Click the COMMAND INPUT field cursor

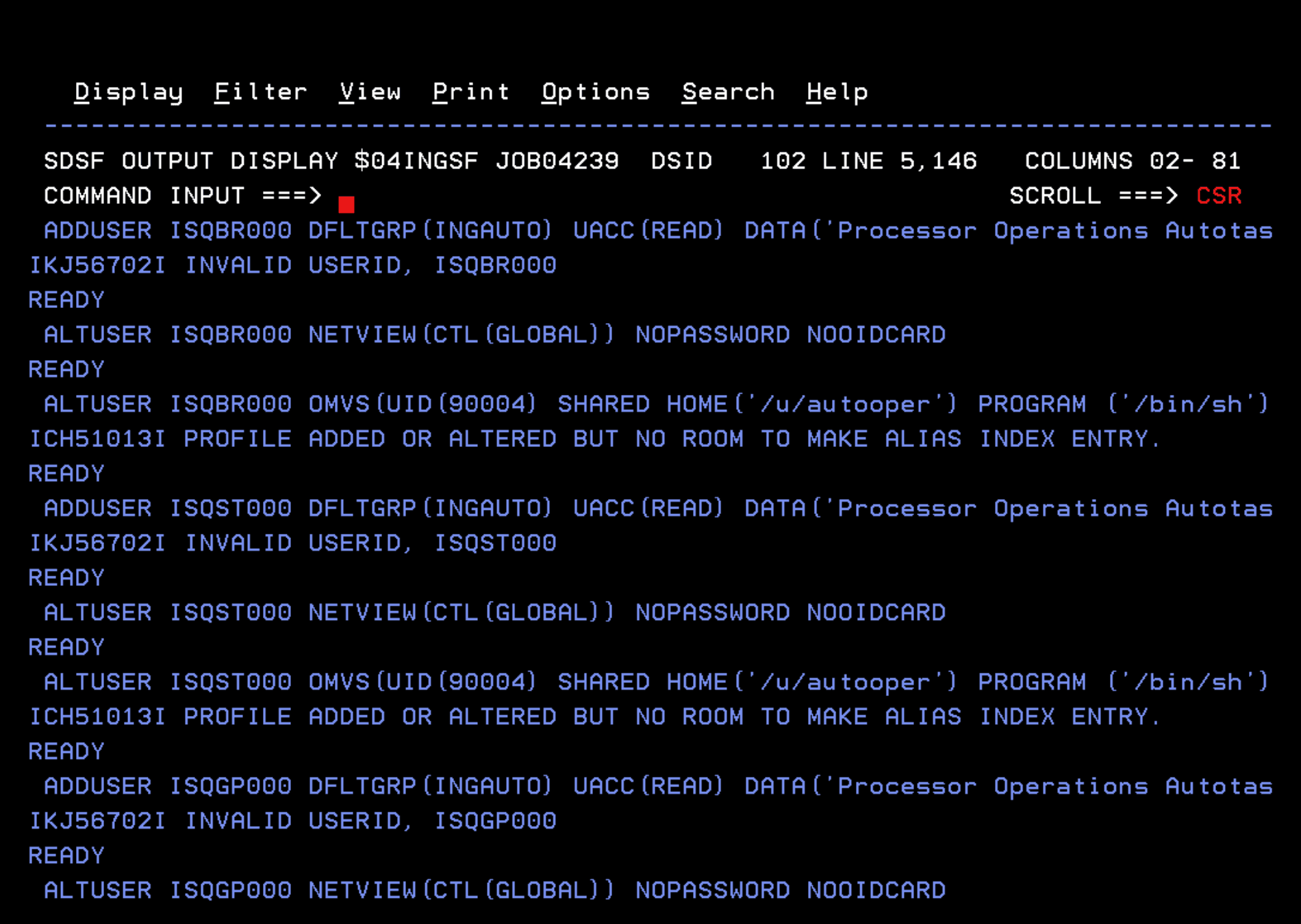click(x=346, y=203)
